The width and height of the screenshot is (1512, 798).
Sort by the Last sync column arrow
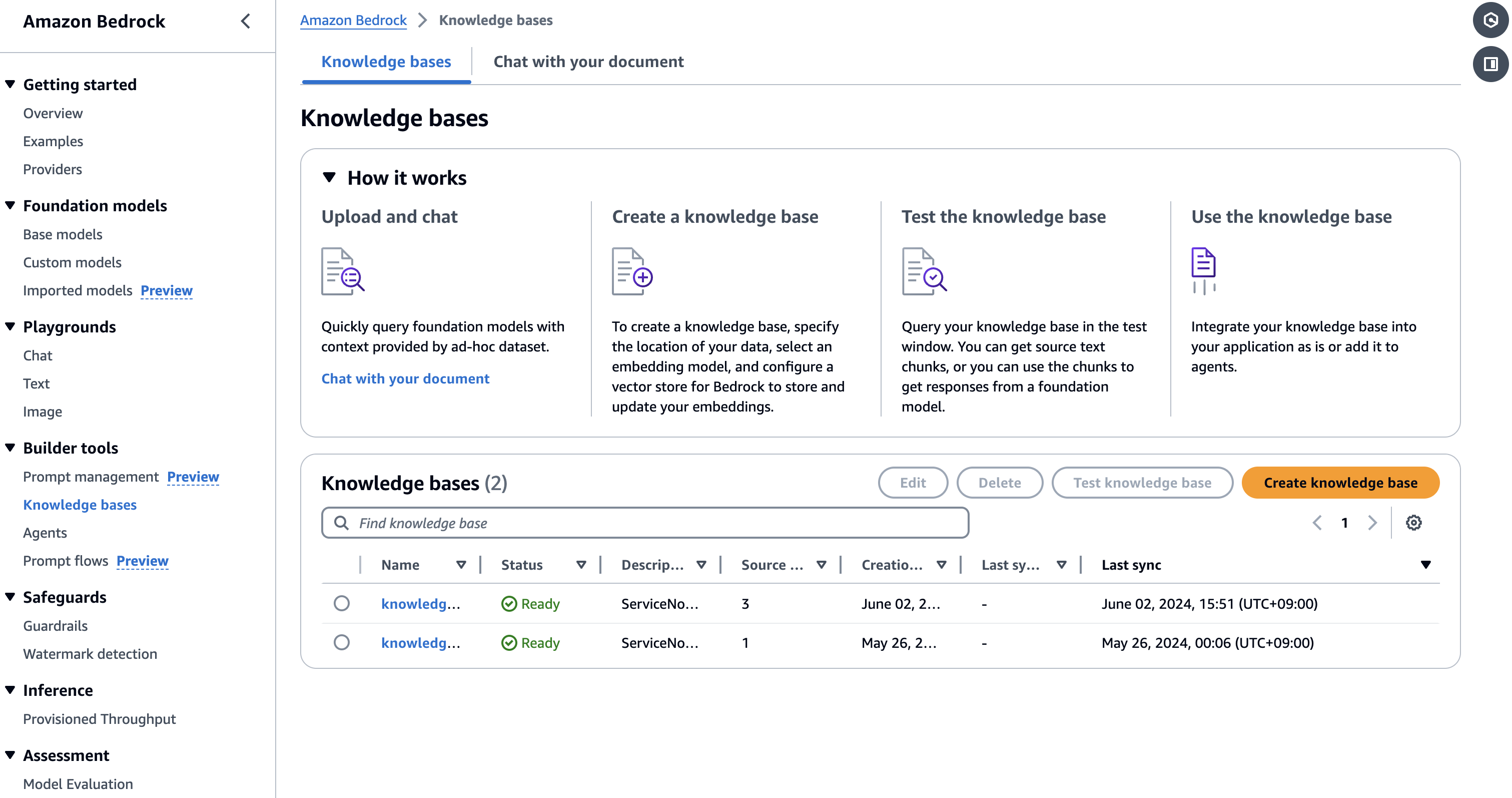tap(1425, 565)
